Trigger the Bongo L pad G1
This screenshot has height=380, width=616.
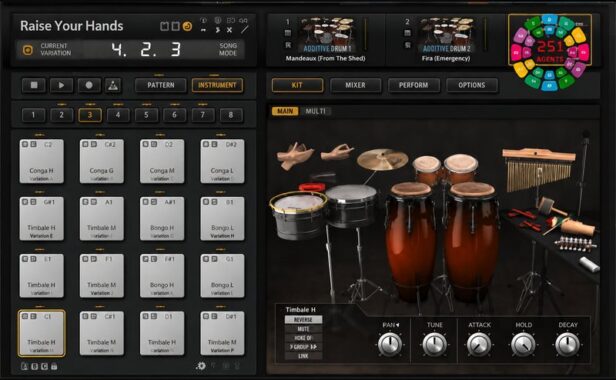222,275
